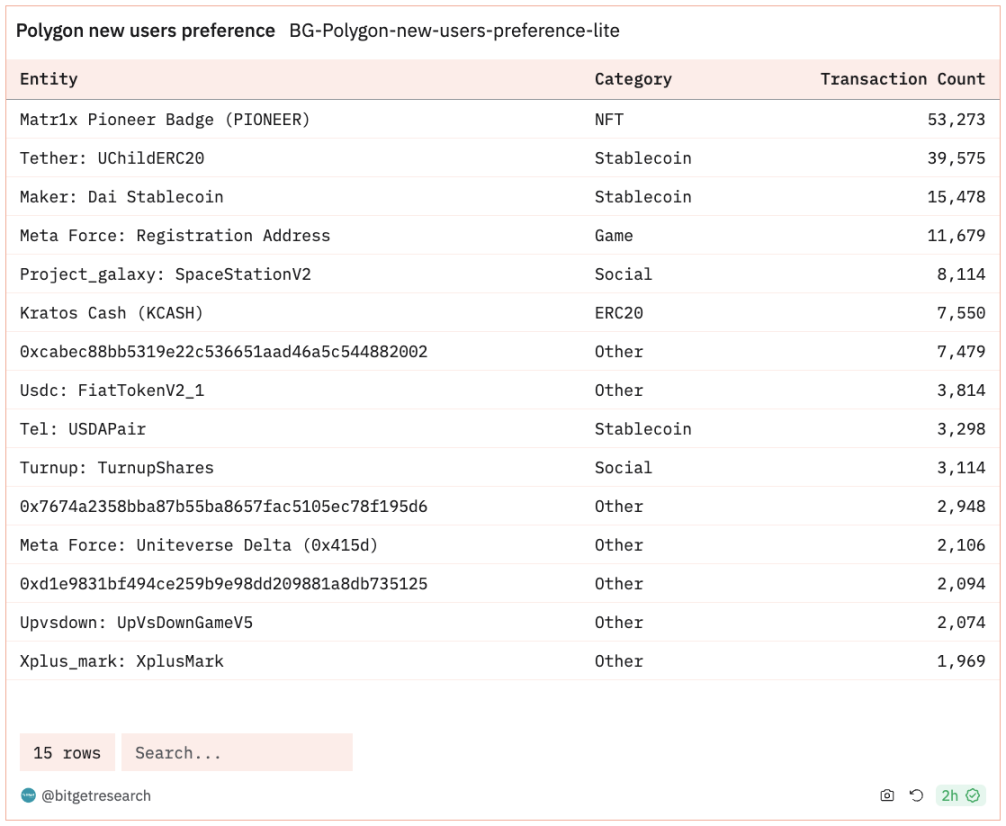Image resolution: width=1006 pixels, height=826 pixels.
Task: Click the Search input field
Action: tap(237, 752)
